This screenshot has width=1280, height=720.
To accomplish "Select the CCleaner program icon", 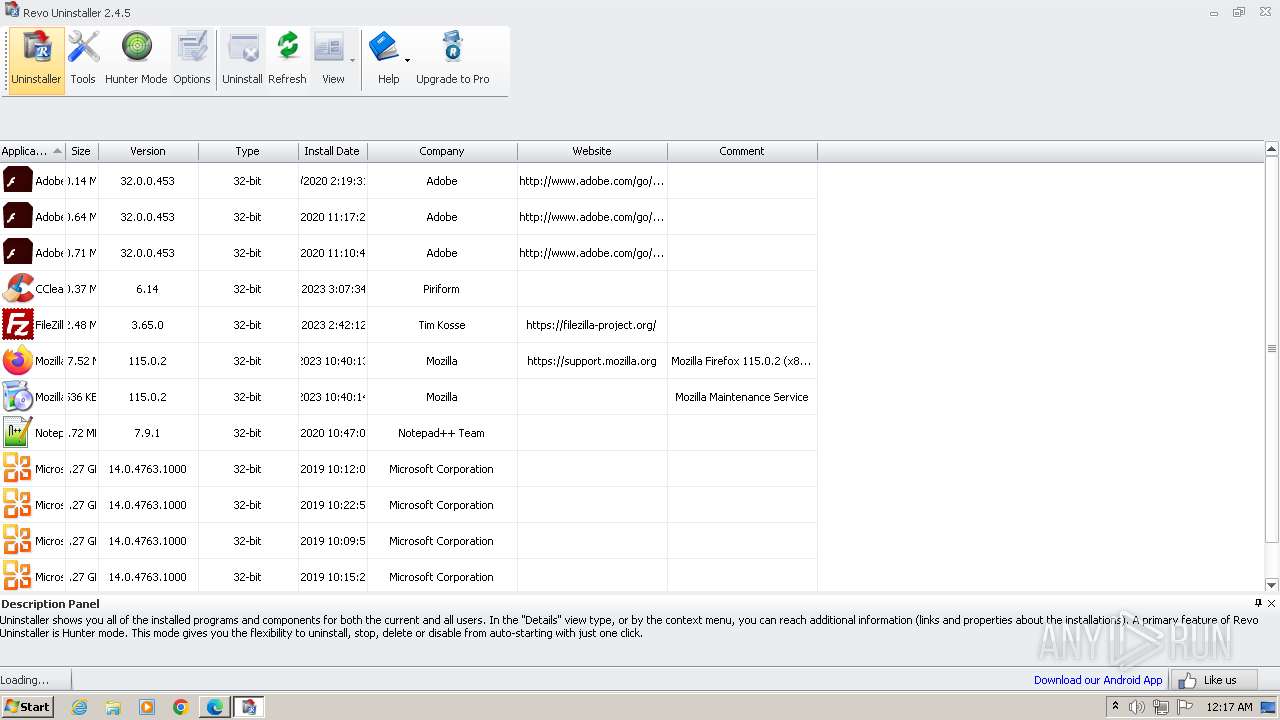I will 17,289.
